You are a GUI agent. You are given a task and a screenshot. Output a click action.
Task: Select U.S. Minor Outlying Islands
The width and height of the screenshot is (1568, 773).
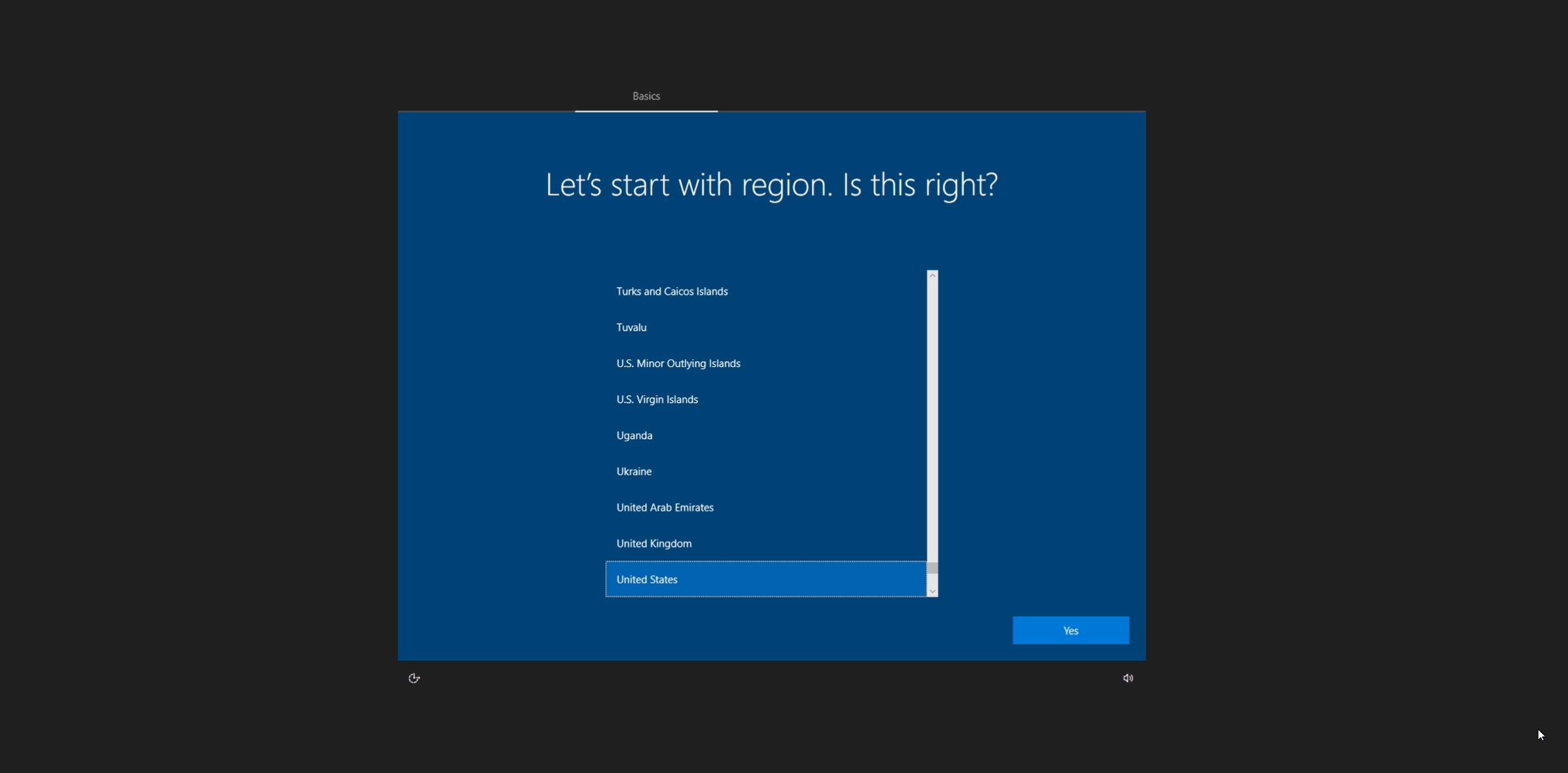(x=678, y=363)
